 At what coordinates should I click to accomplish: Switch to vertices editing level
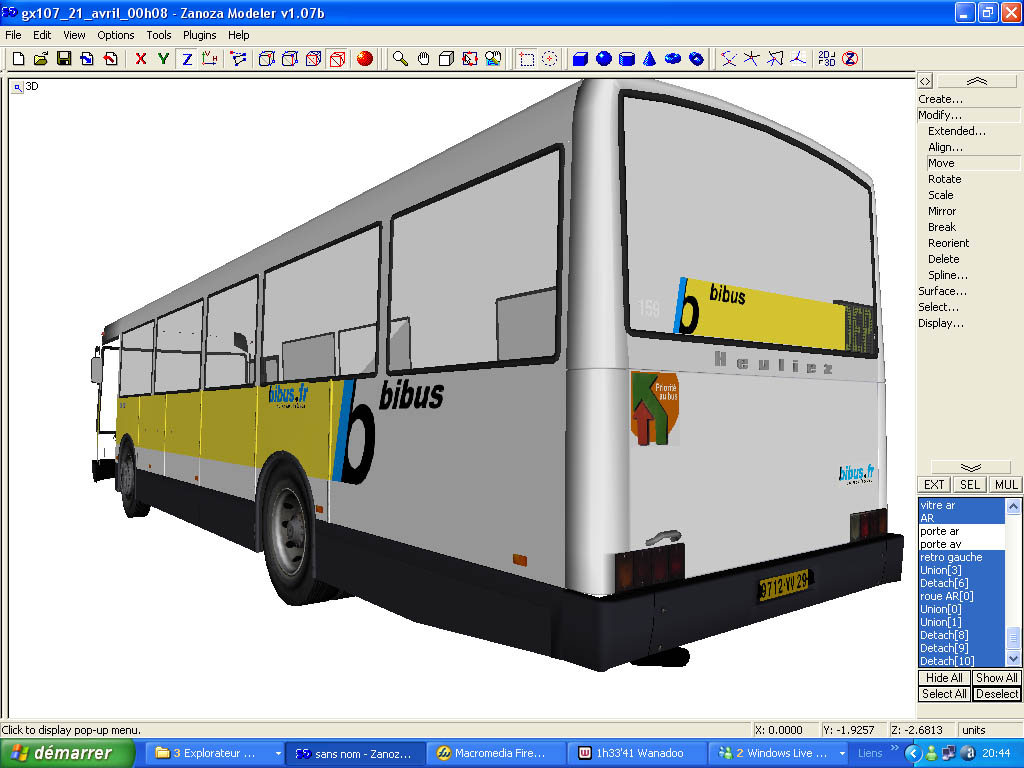point(266,59)
